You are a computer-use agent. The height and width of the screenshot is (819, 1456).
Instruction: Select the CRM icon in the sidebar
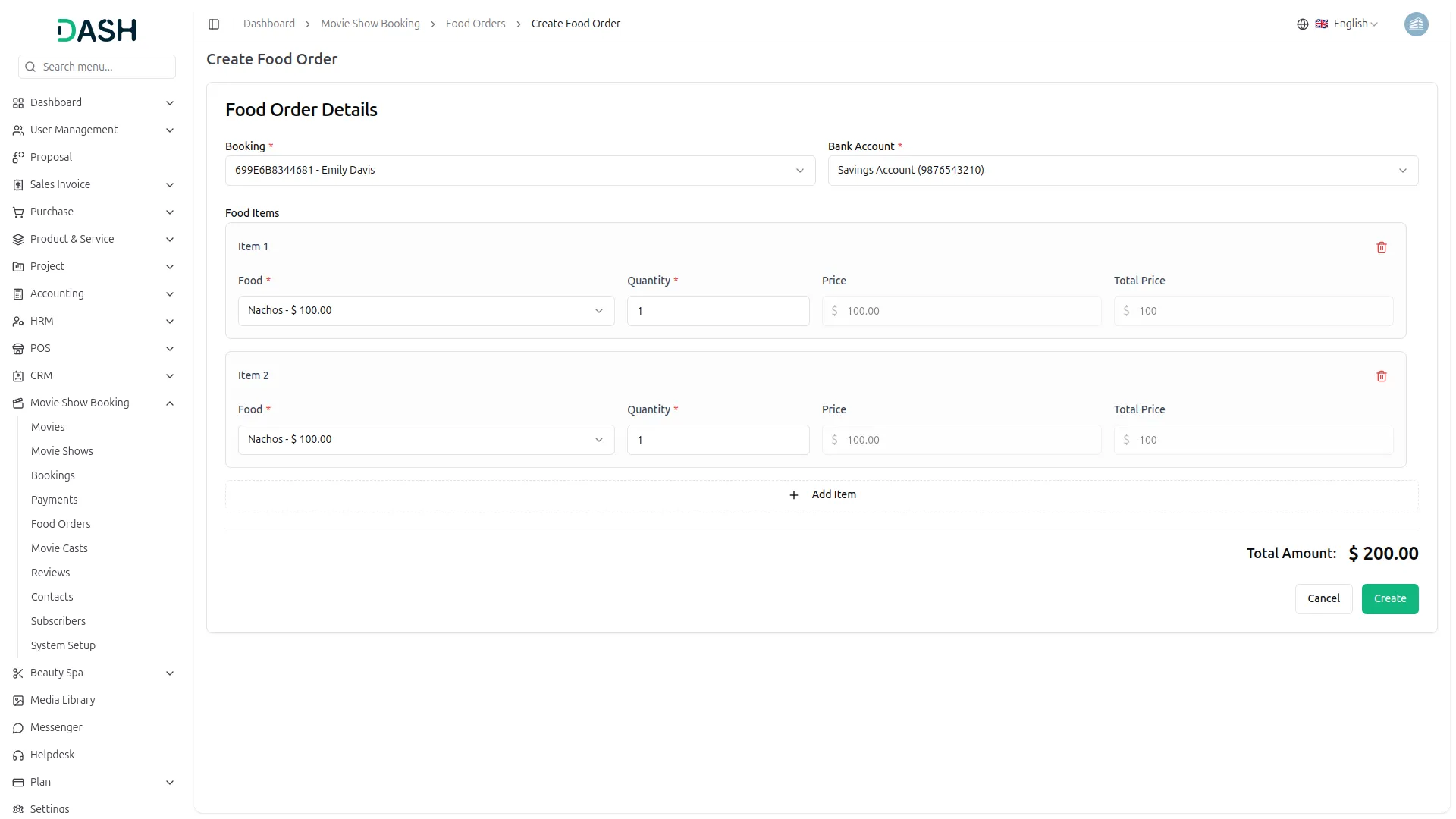coord(17,375)
